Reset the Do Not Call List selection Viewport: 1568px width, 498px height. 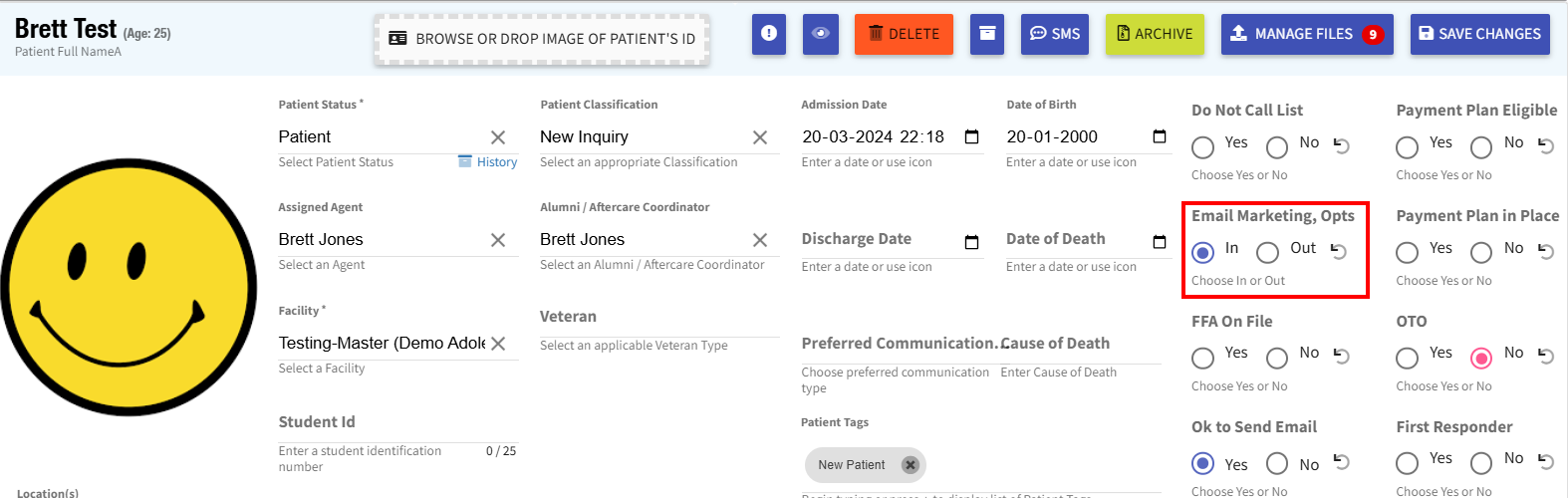click(x=1342, y=145)
